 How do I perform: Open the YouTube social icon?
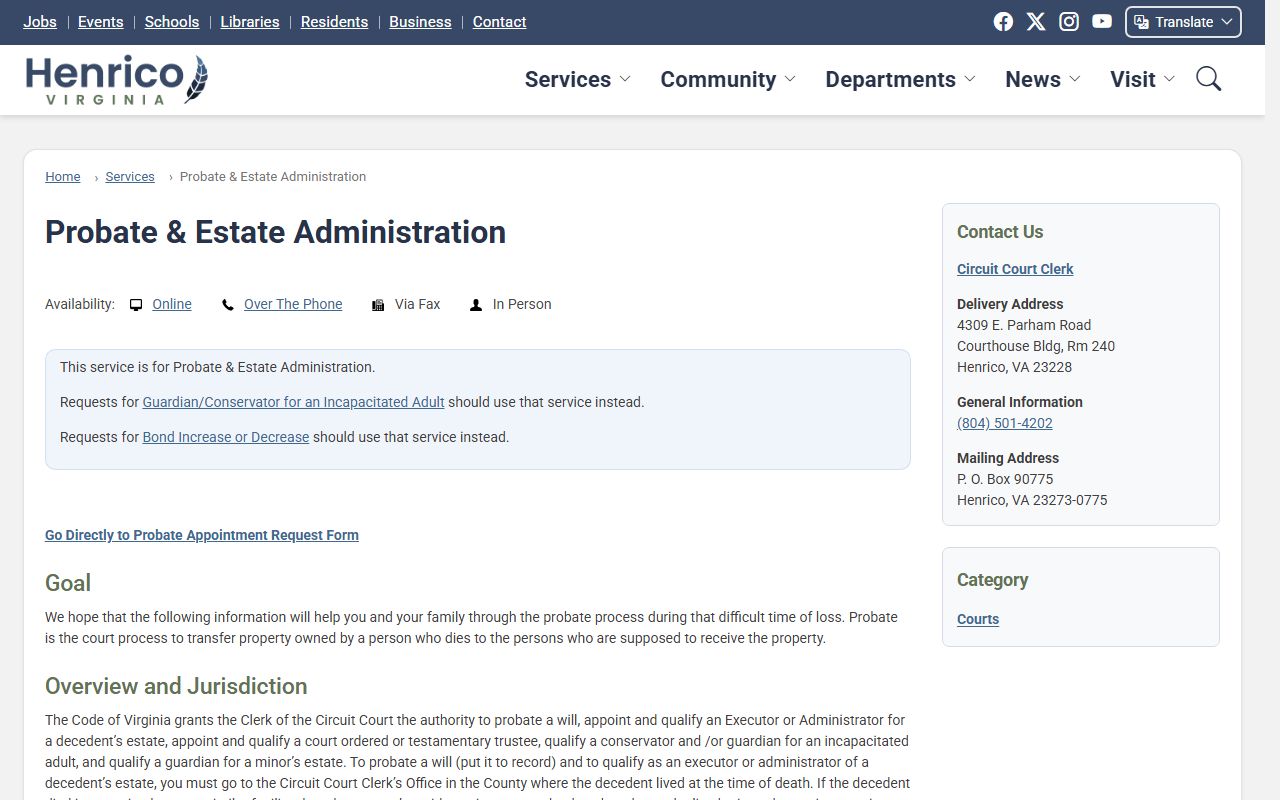coord(1102,22)
